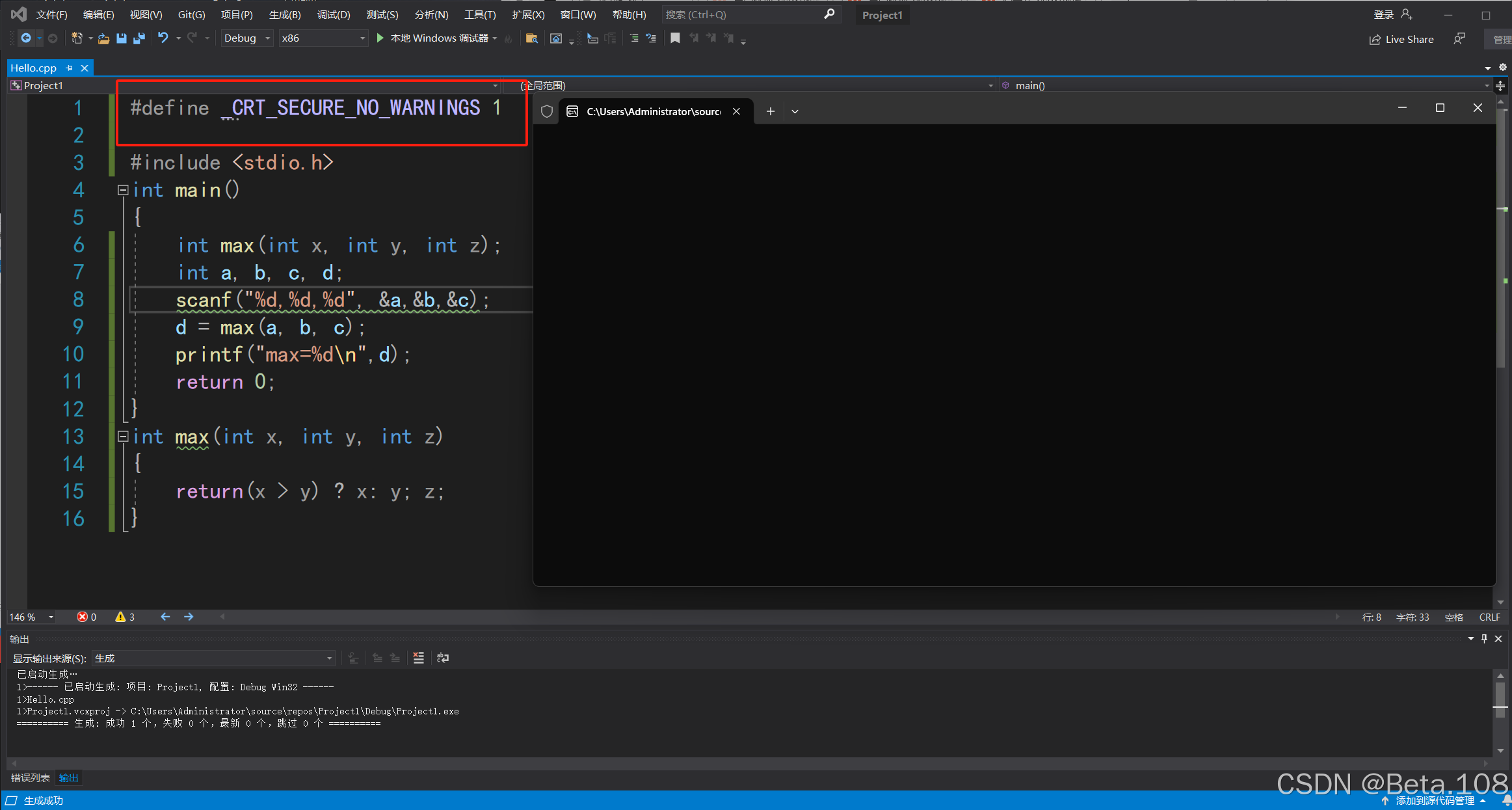1512x810 pixels.
Task: Click the Undo arrow icon
Action: pyautogui.click(x=163, y=38)
